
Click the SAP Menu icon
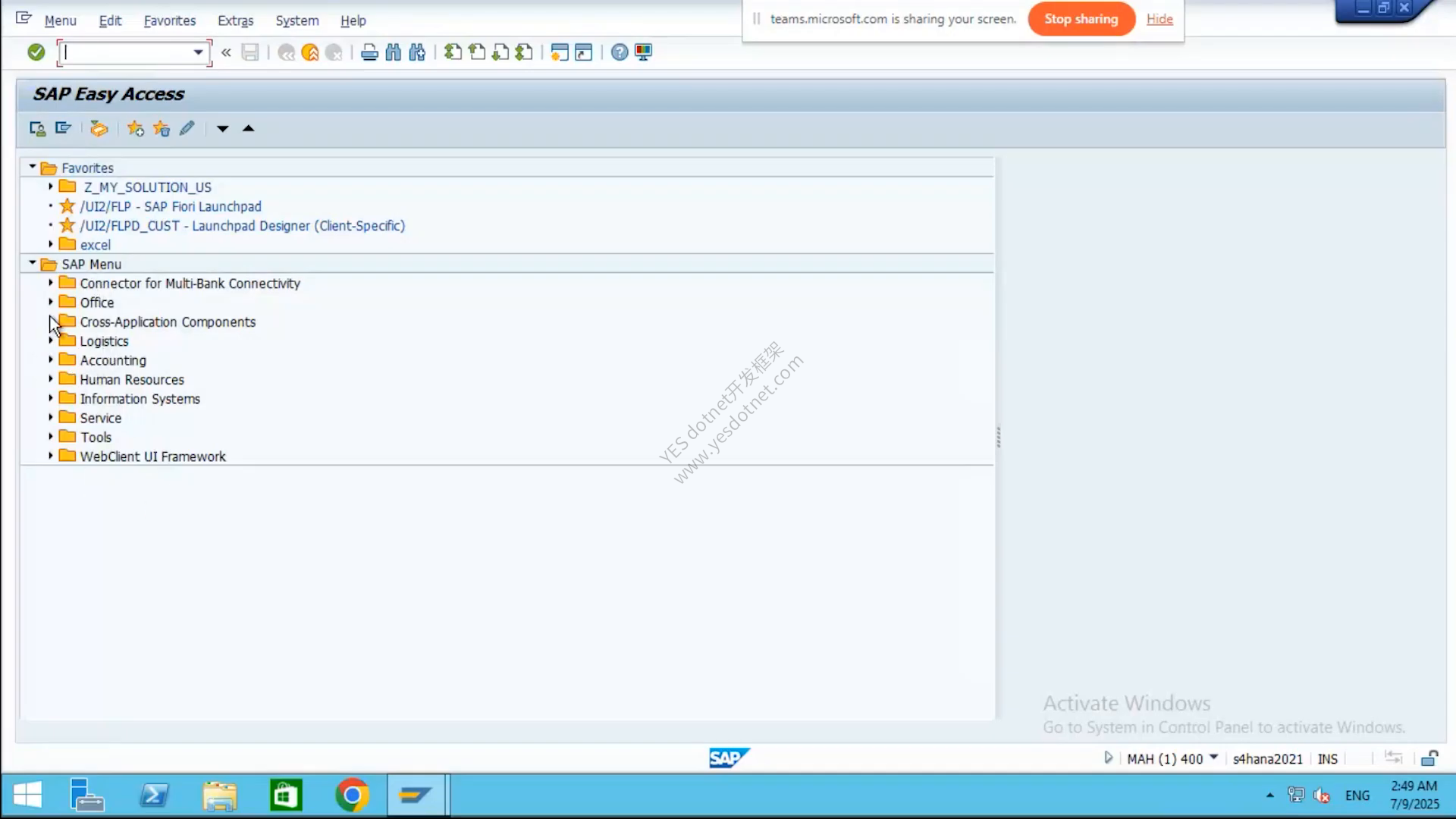pyautogui.click(x=63, y=129)
